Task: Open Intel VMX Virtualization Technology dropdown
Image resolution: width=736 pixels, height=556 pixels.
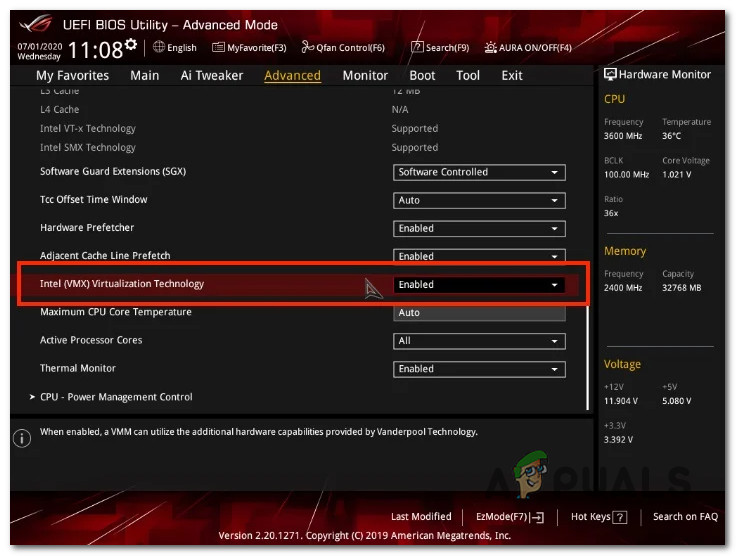Action: 479,285
